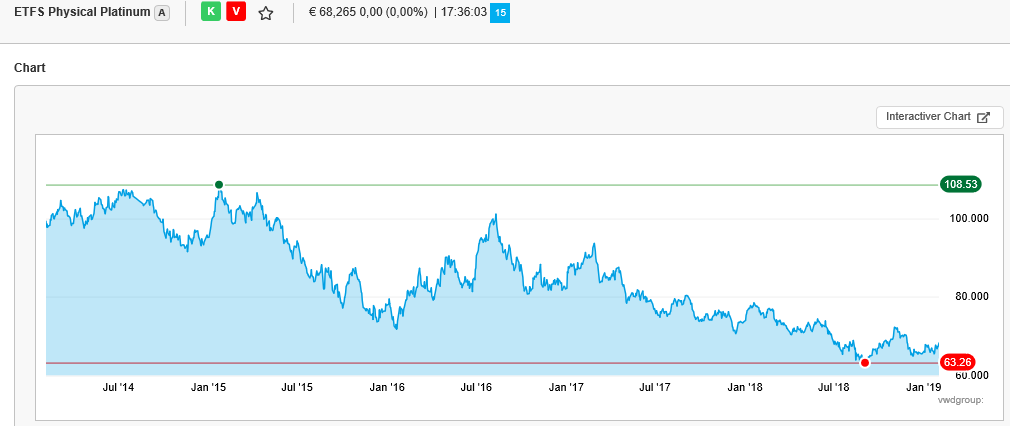
Task: Click the ETFS Physical Platinum title
Action: tap(82, 13)
